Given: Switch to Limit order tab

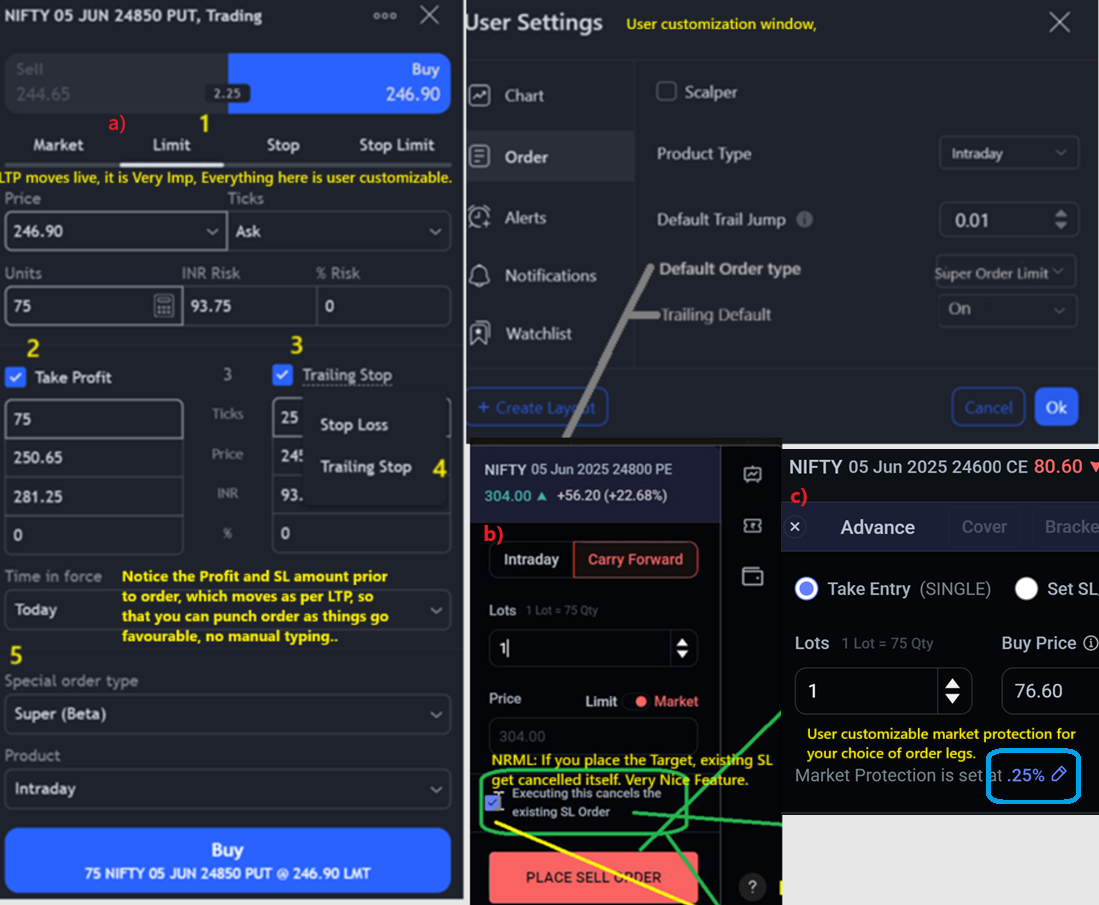Looking at the screenshot, I should pyautogui.click(x=172, y=144).
